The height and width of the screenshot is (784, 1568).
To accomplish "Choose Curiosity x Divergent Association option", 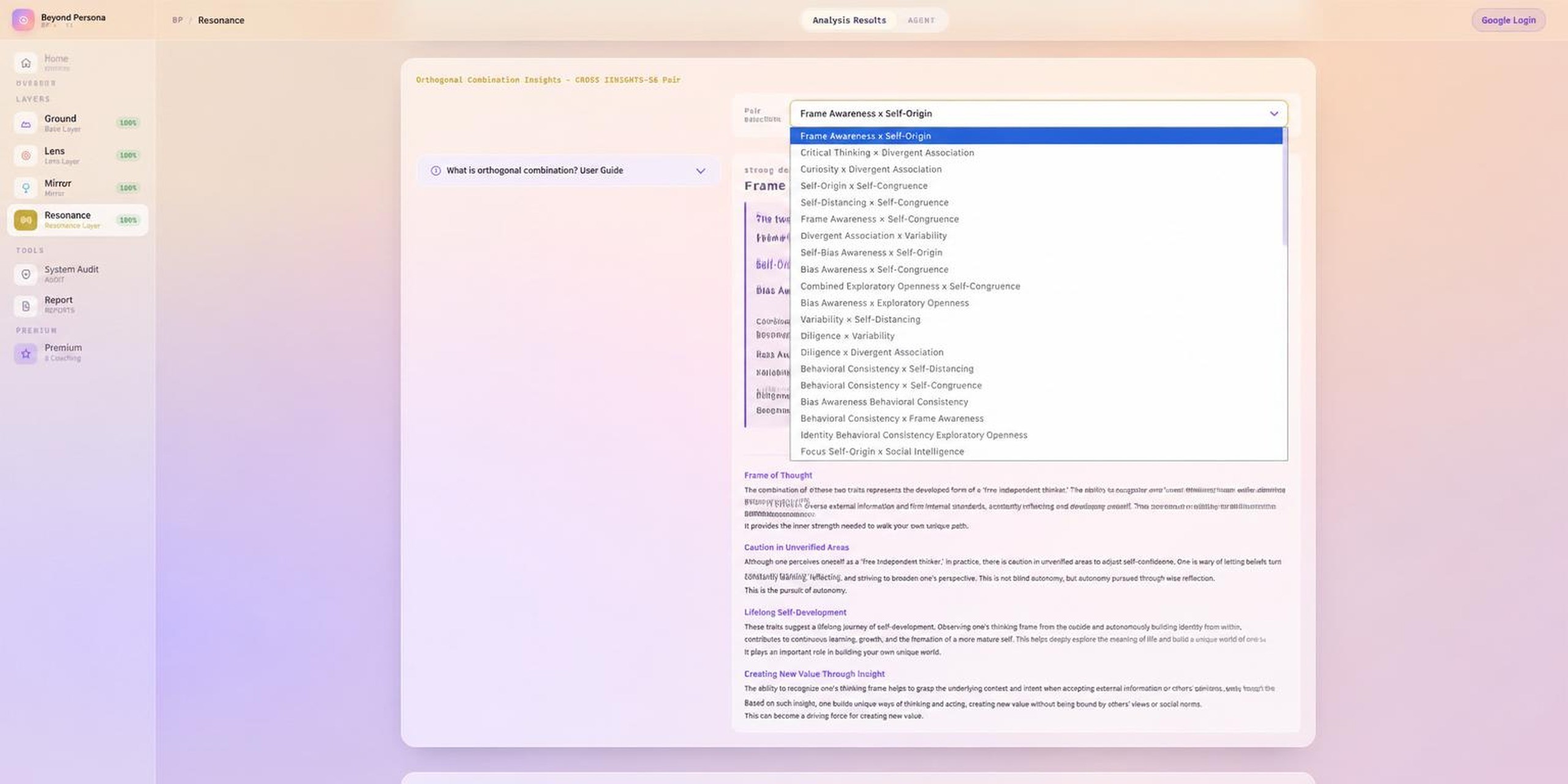I will (x=1036, y=169).
